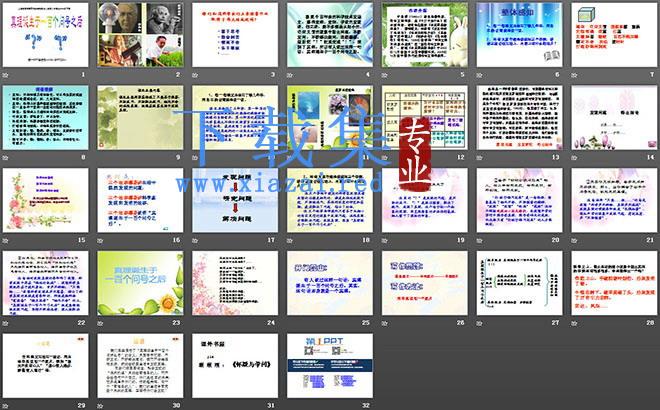The image size is (660, 410).
Task: Click the animation star under slide 18
Action: pos(290,240)
